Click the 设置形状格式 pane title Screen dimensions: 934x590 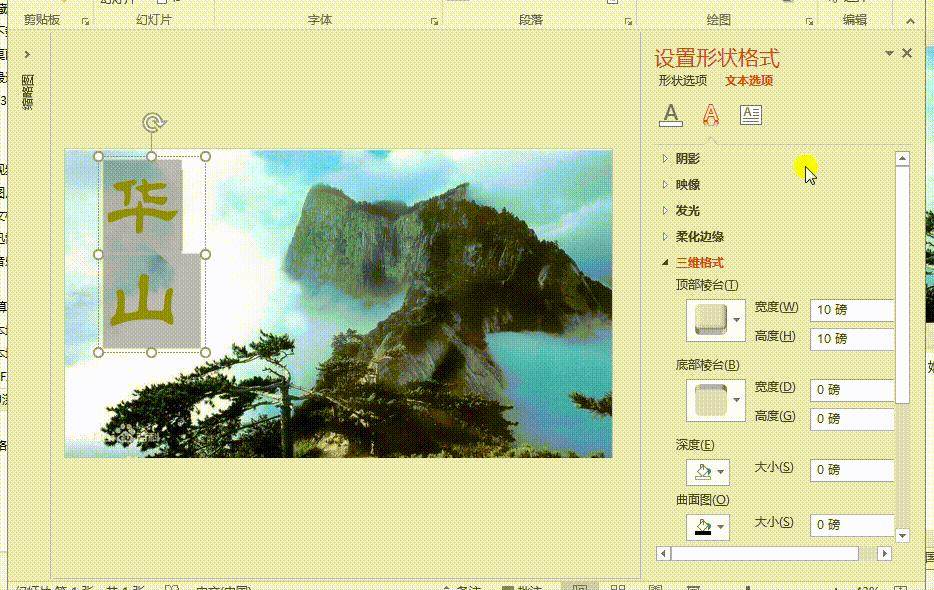717,58
